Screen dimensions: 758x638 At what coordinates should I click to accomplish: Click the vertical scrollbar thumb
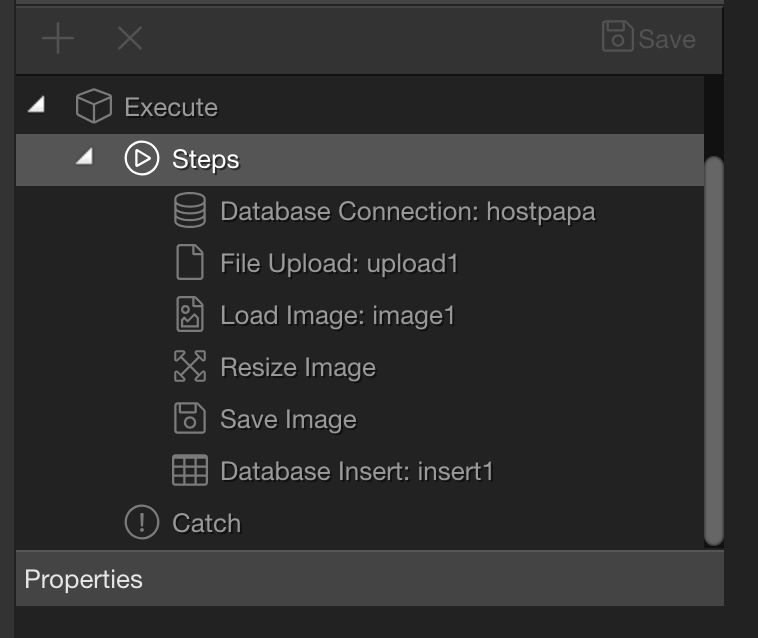714,351
